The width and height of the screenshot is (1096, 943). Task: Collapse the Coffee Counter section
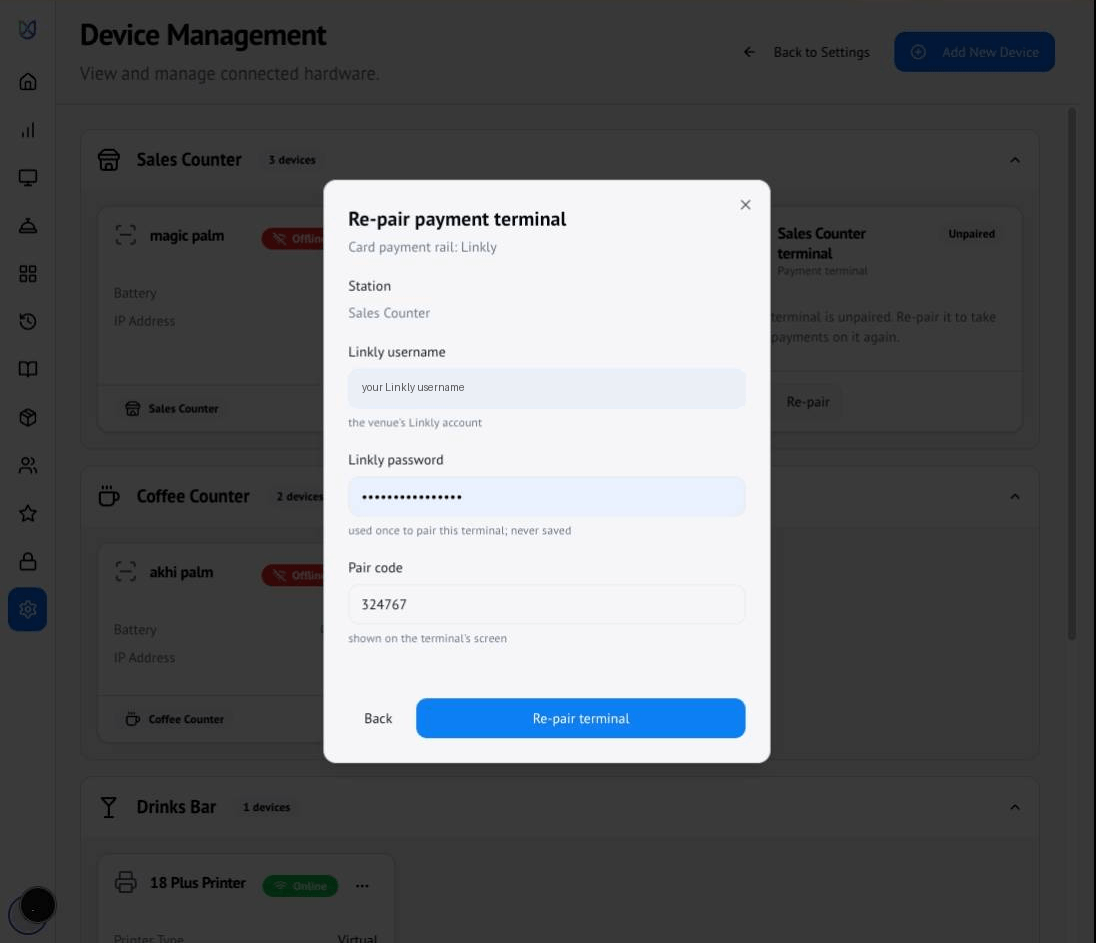click(x=1015, y=496)
